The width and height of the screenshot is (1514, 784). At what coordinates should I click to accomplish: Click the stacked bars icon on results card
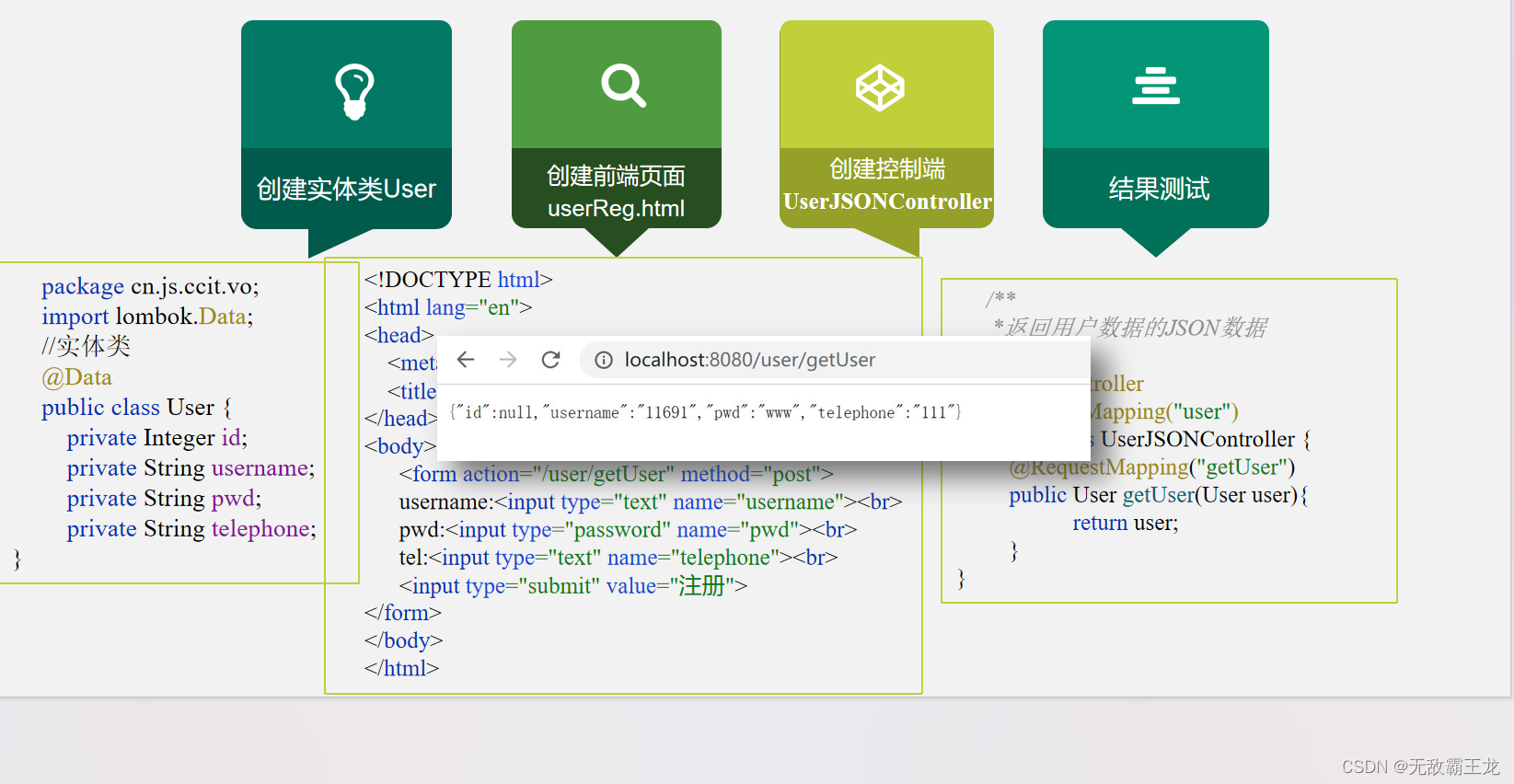pyautogui.click(x=1156, y=86)
